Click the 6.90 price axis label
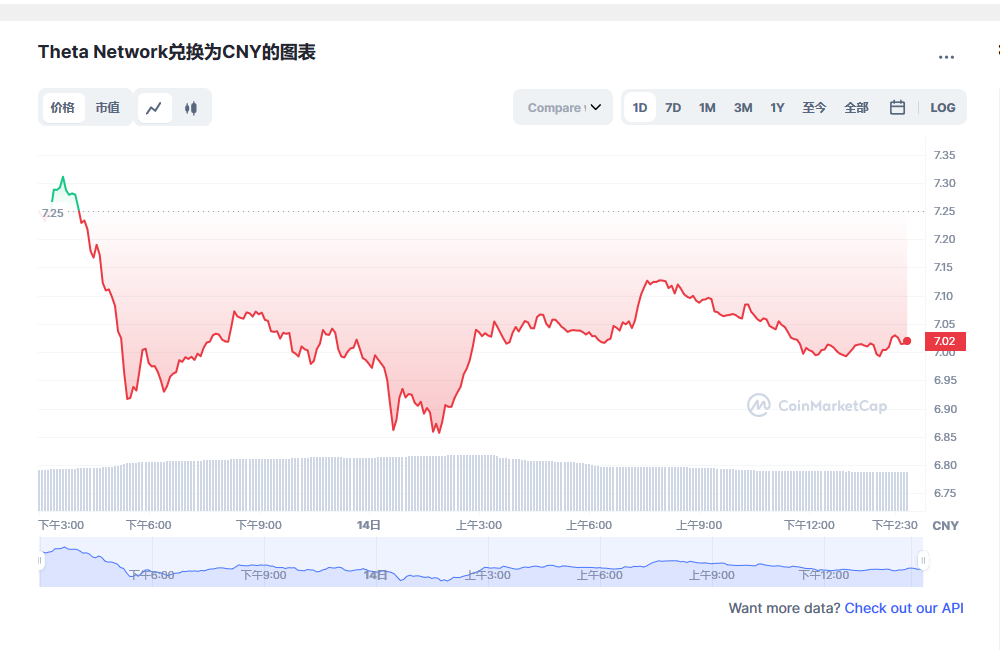 click(945, 409)
